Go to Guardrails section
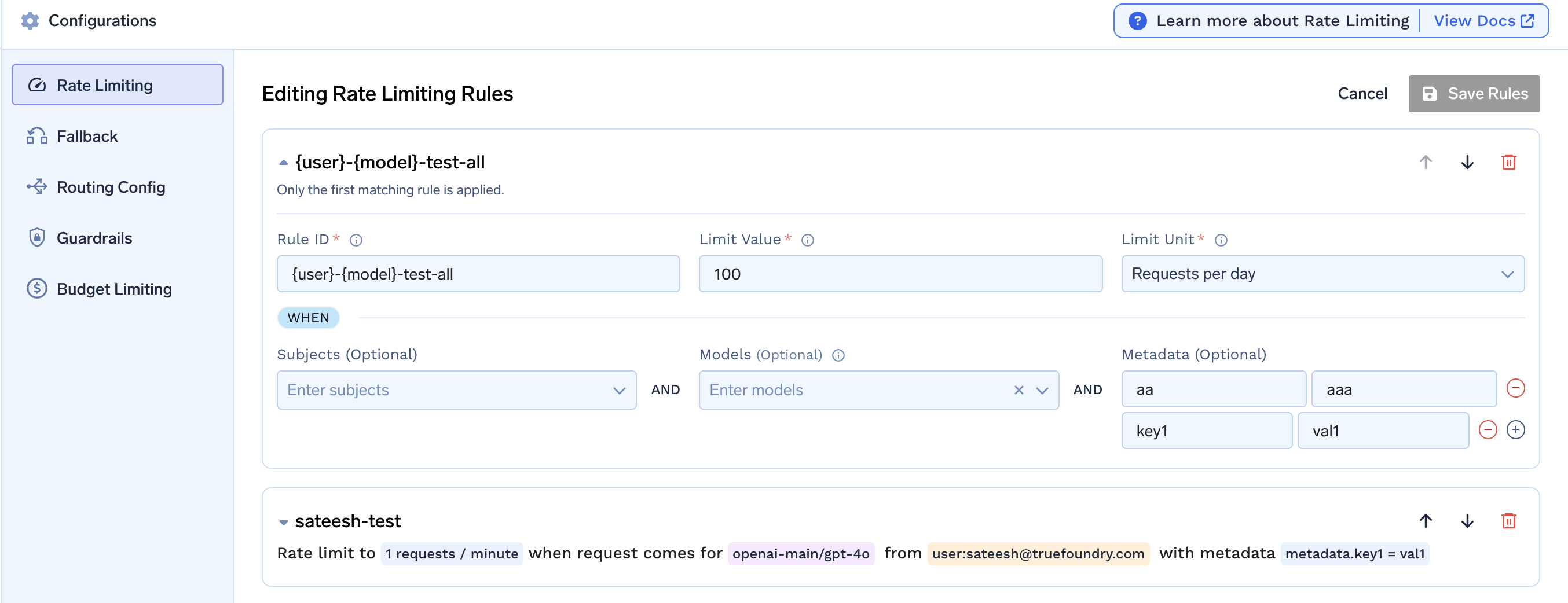The height and width of the screenshot is (603, 1568). pos(118,238)
